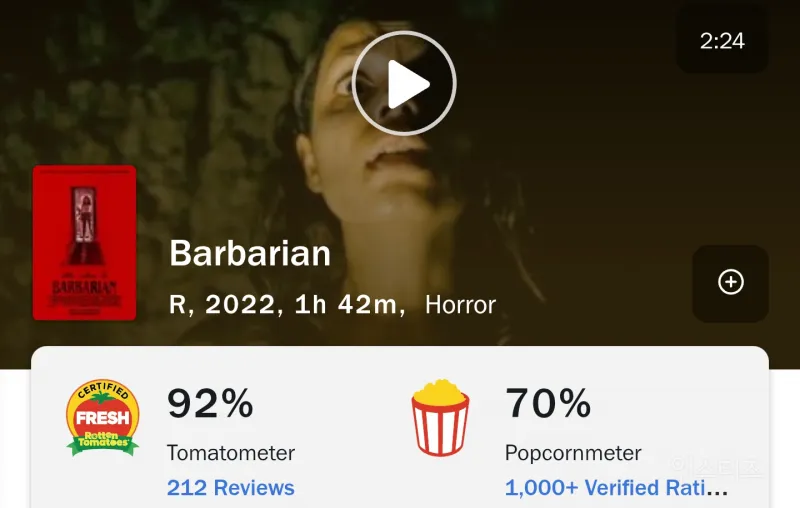
Task: Click the percent sign after 92
Action: click(x=237, y=404)
